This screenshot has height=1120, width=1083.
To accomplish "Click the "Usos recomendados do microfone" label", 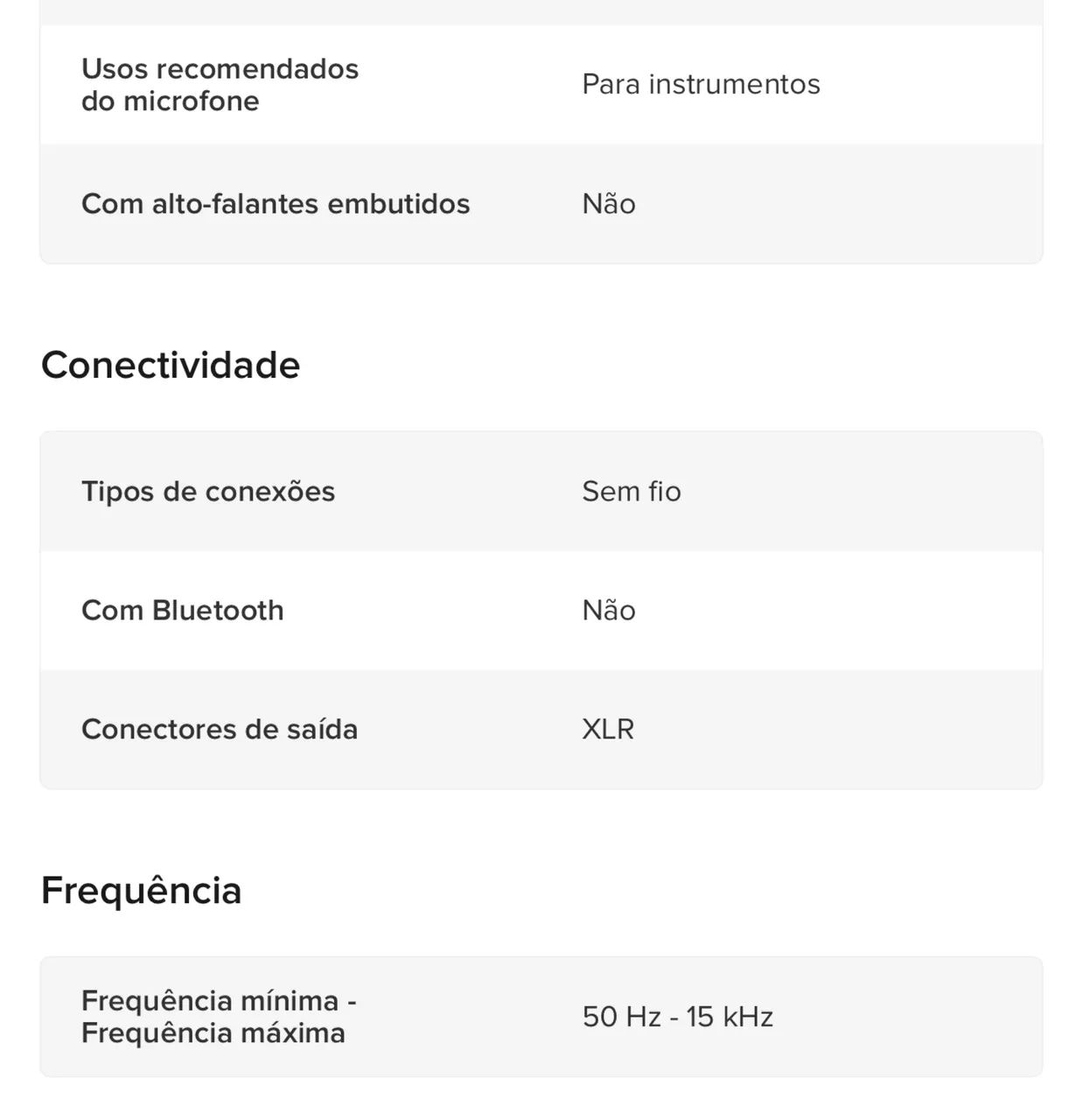I will (x=220, y=85).
